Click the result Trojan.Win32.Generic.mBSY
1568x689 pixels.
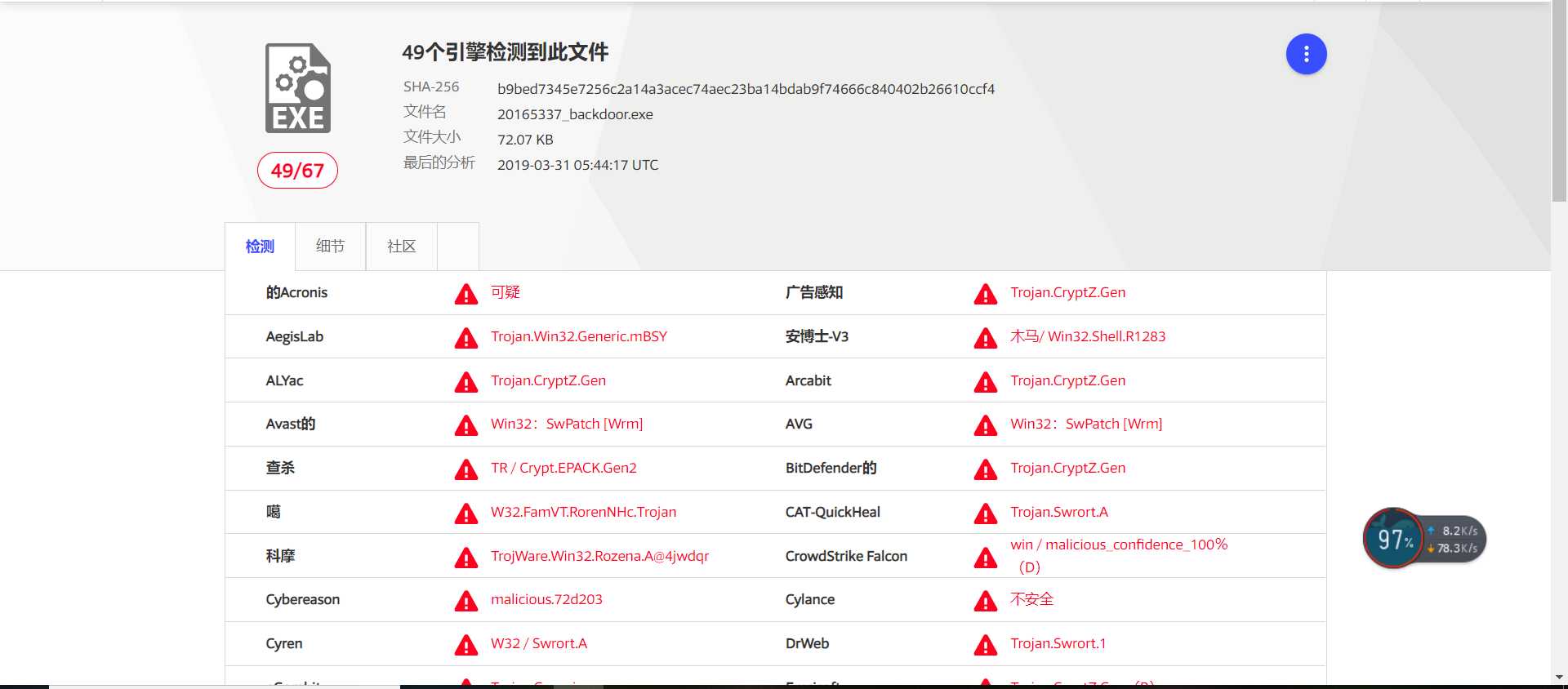coord(579,336)
